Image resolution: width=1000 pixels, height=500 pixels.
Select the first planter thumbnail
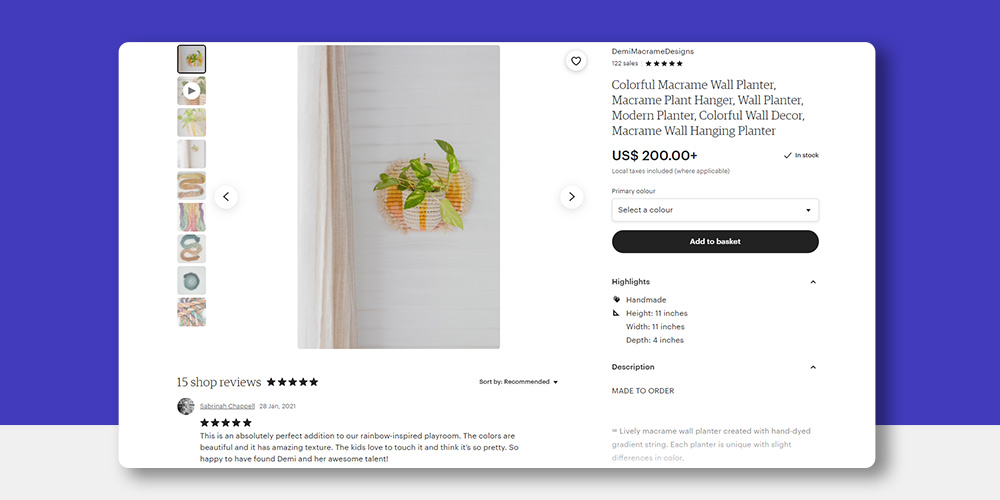coord(191,59)
